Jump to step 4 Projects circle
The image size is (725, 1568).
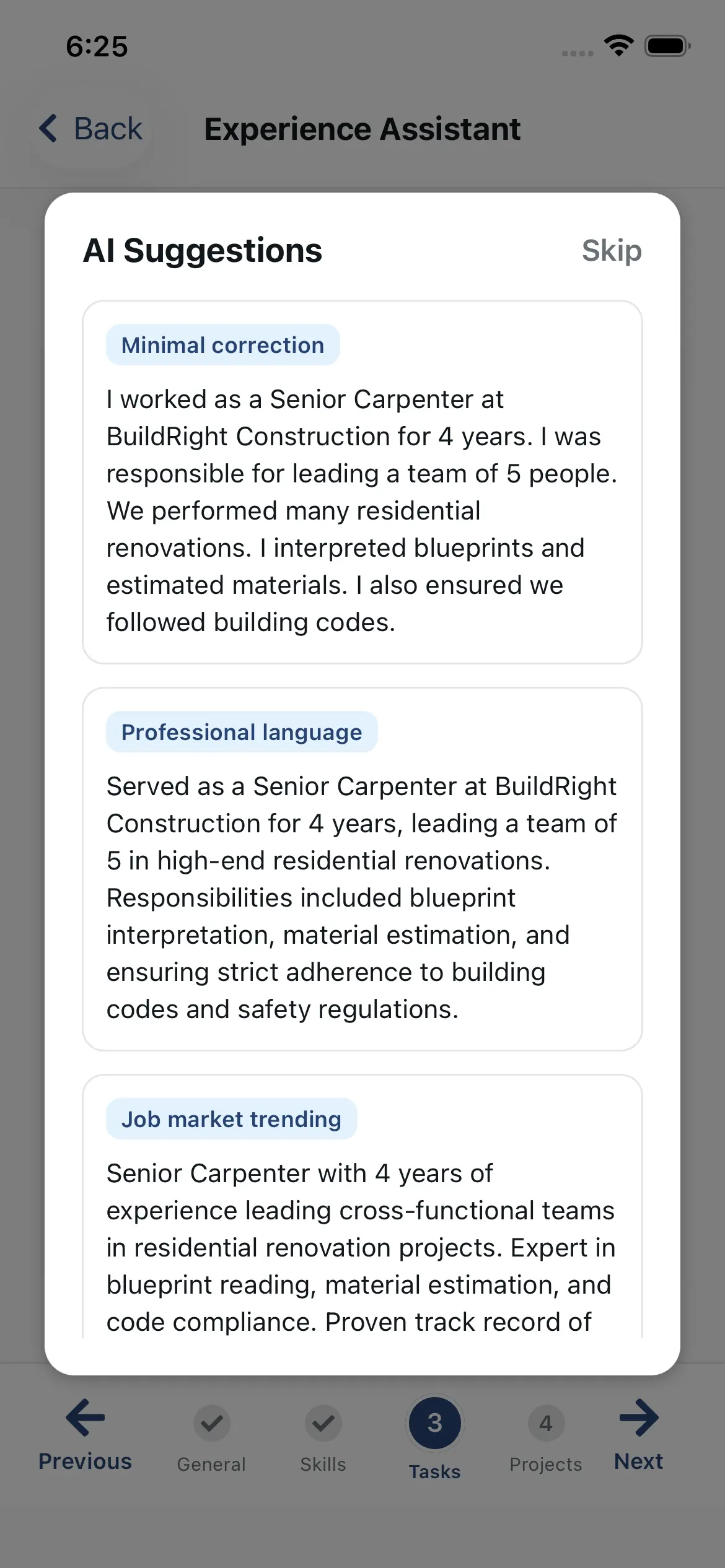545,1423
